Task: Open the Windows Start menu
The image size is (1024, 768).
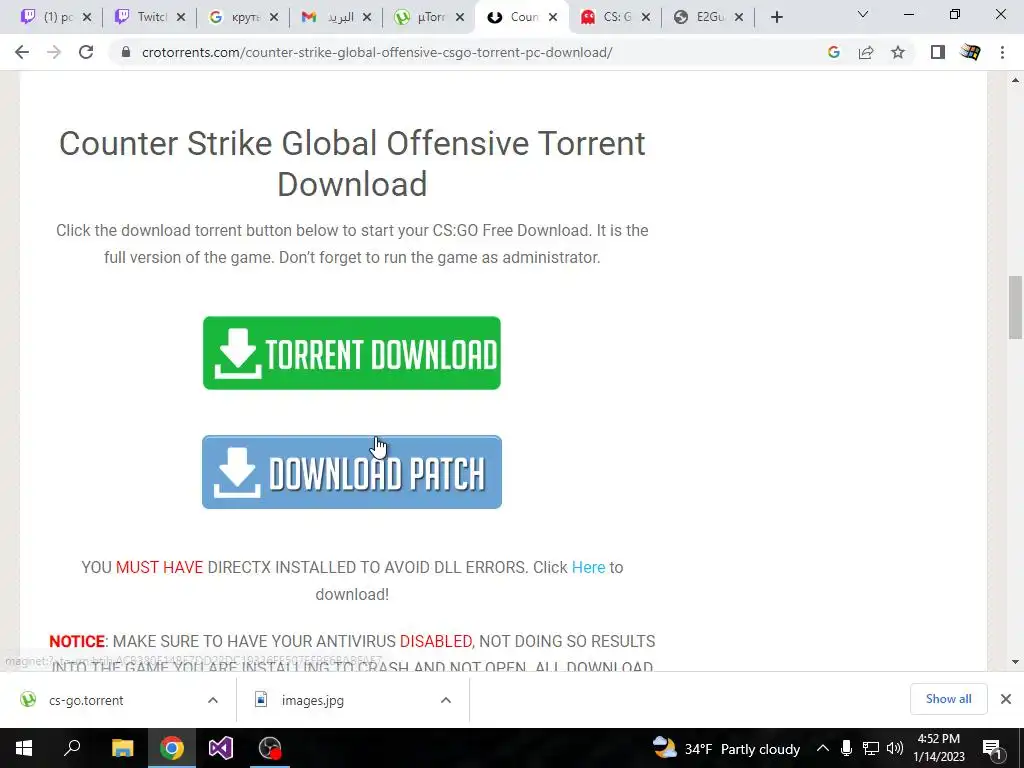Action: pyautogui.click(x=24, y=748)
